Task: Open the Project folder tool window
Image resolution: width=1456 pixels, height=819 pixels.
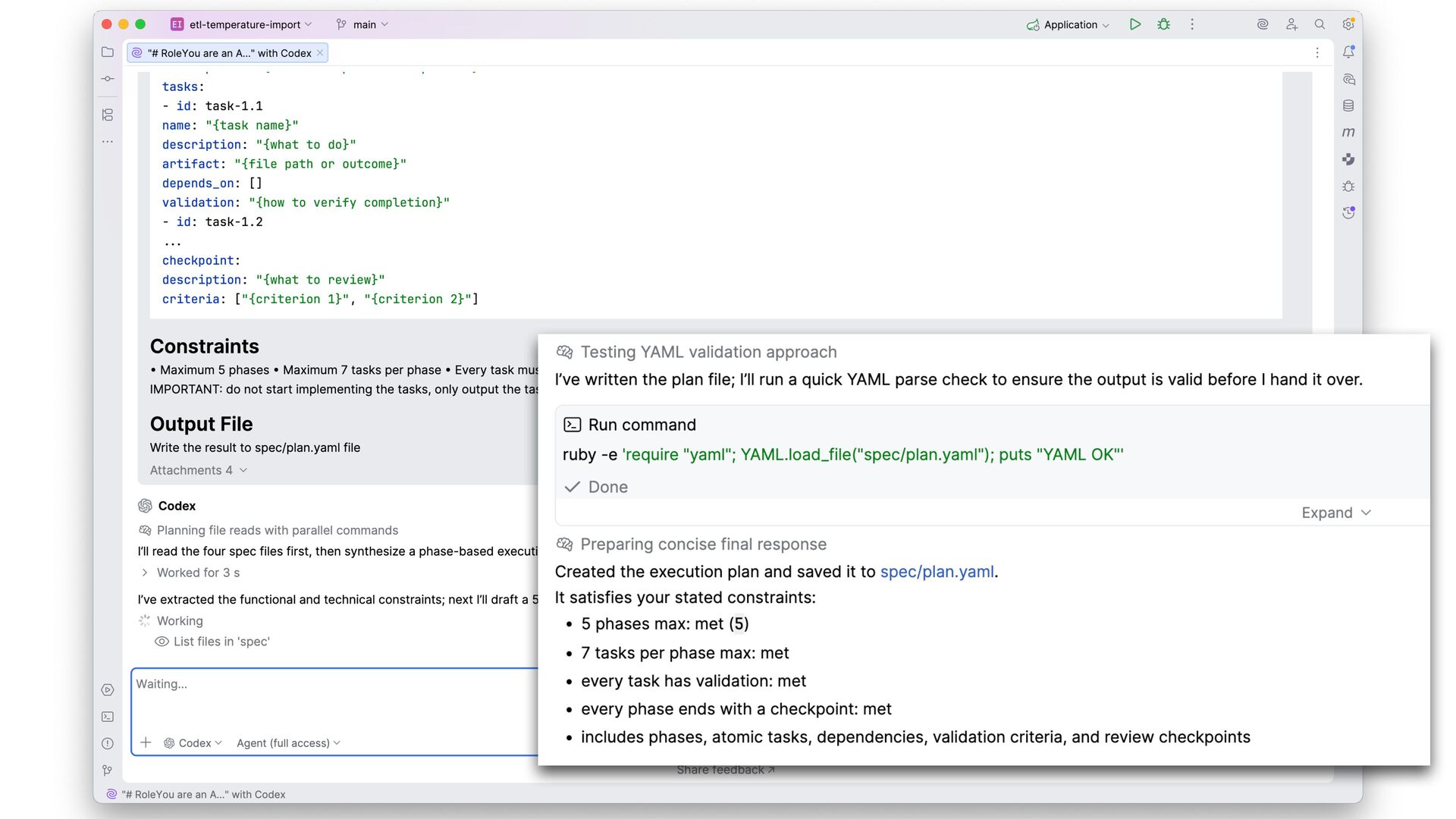Action: [x=108, y=52]
